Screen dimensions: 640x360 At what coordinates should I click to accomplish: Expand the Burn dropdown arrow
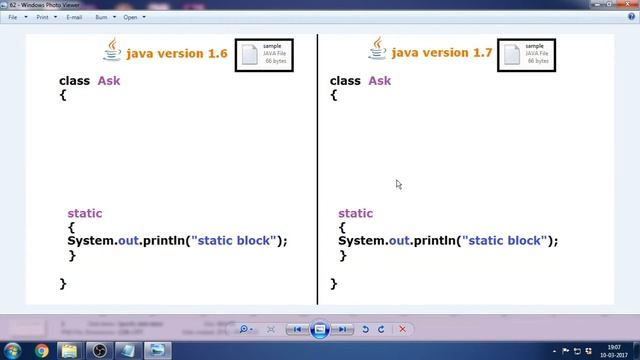click(x=114, y=17)
